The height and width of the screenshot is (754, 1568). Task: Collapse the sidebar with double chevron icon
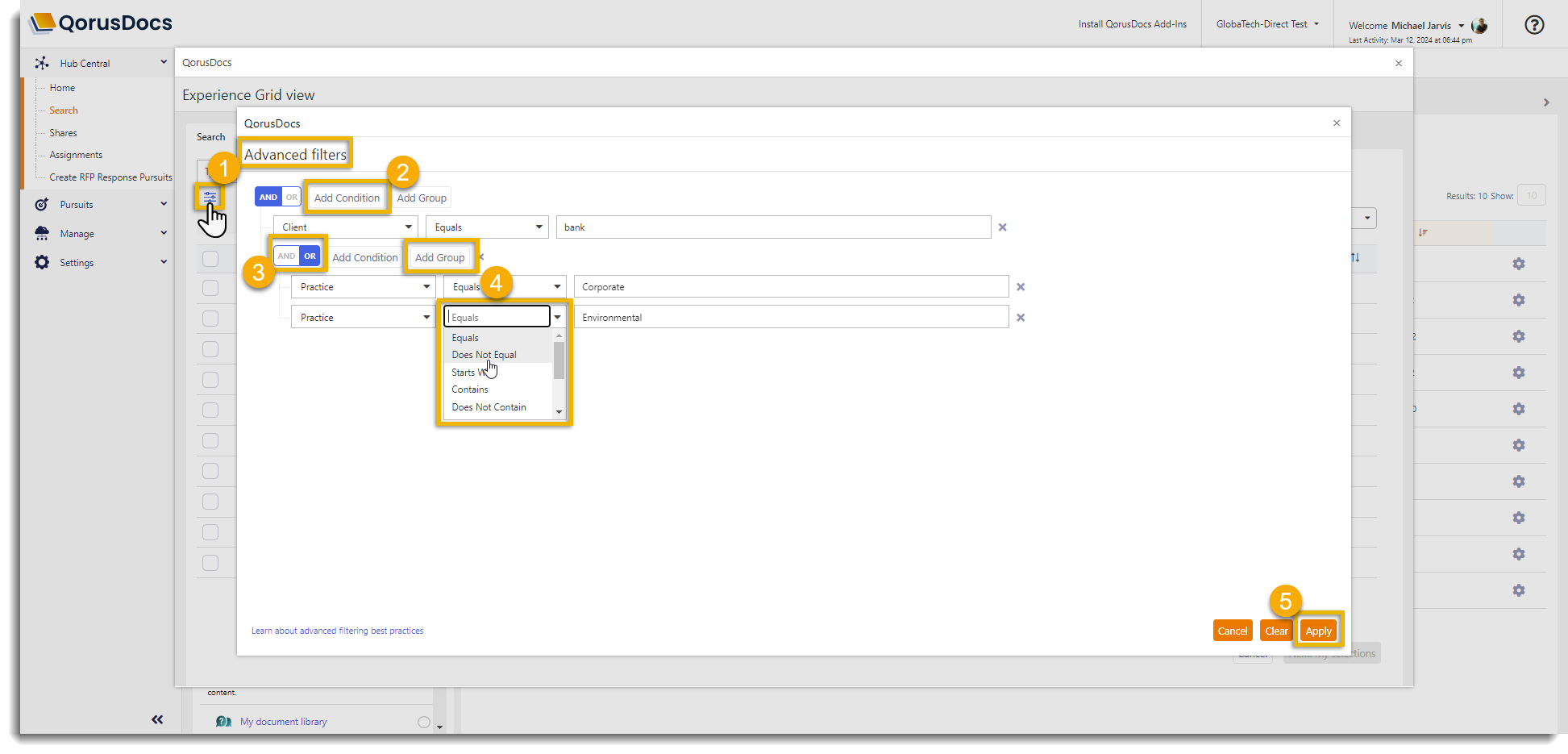coord(157,719)
